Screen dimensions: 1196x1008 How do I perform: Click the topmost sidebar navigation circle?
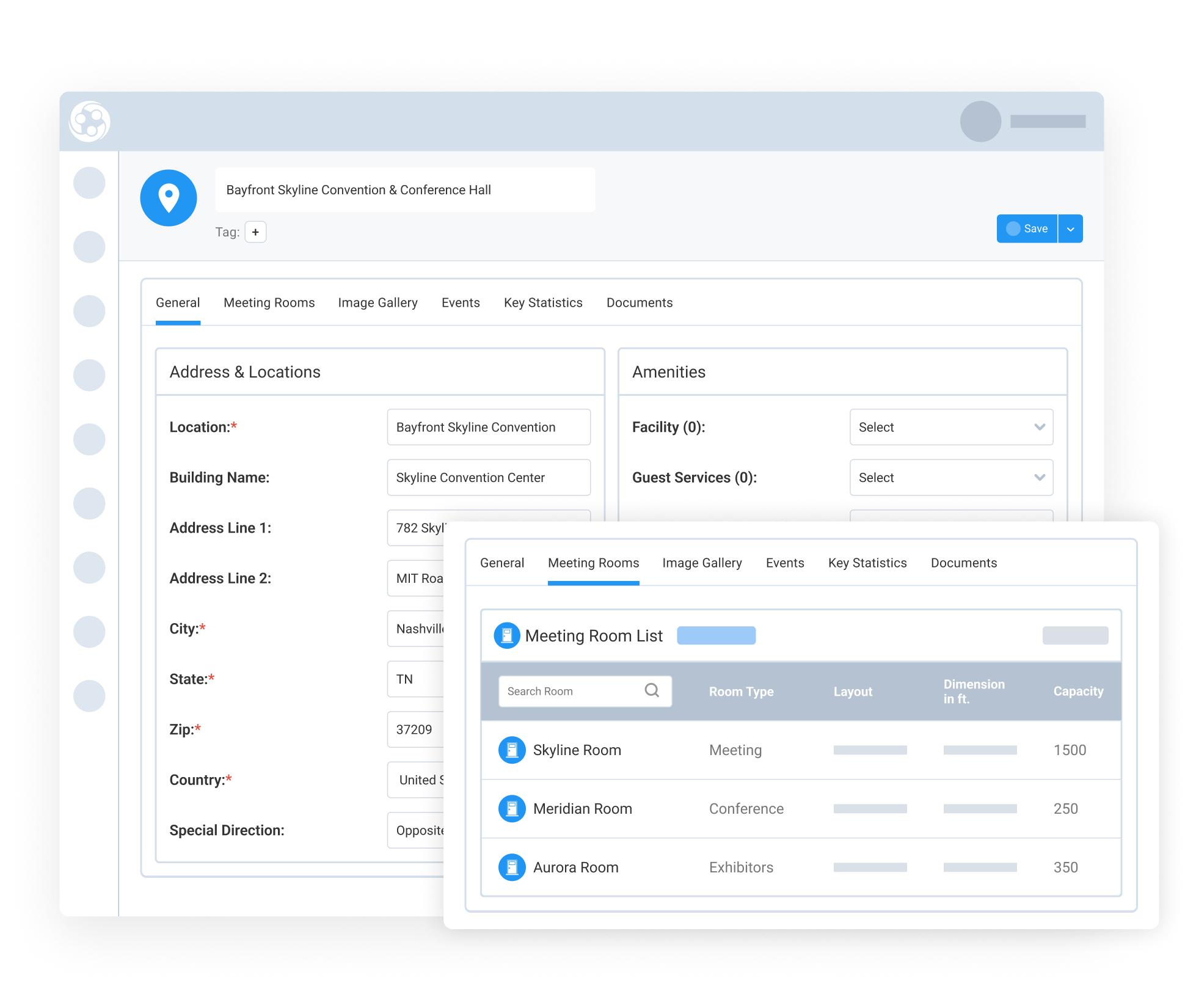(89, 183)
